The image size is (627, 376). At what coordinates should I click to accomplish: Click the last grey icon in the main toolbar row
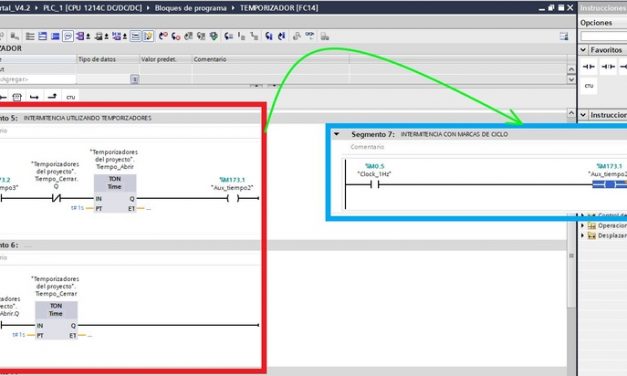click(325, 36)
